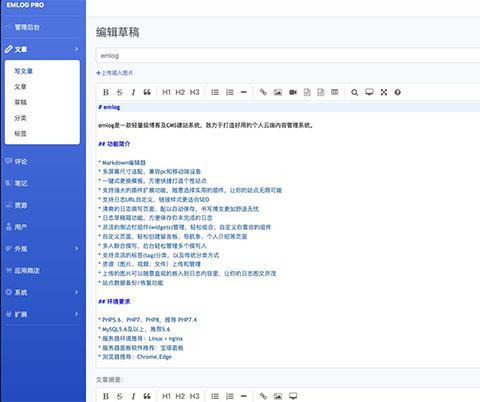Click the code icon right of the video icon
This screenshot has width=480, height=402.
pyautogui.click(x=307, y=92)
